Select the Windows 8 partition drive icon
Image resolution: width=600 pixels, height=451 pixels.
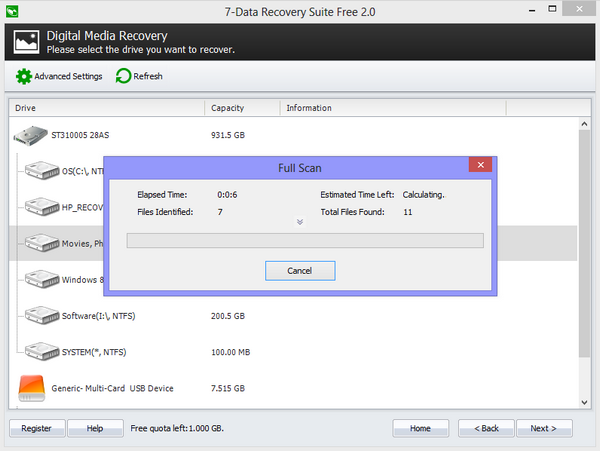(x=42, y=279)
